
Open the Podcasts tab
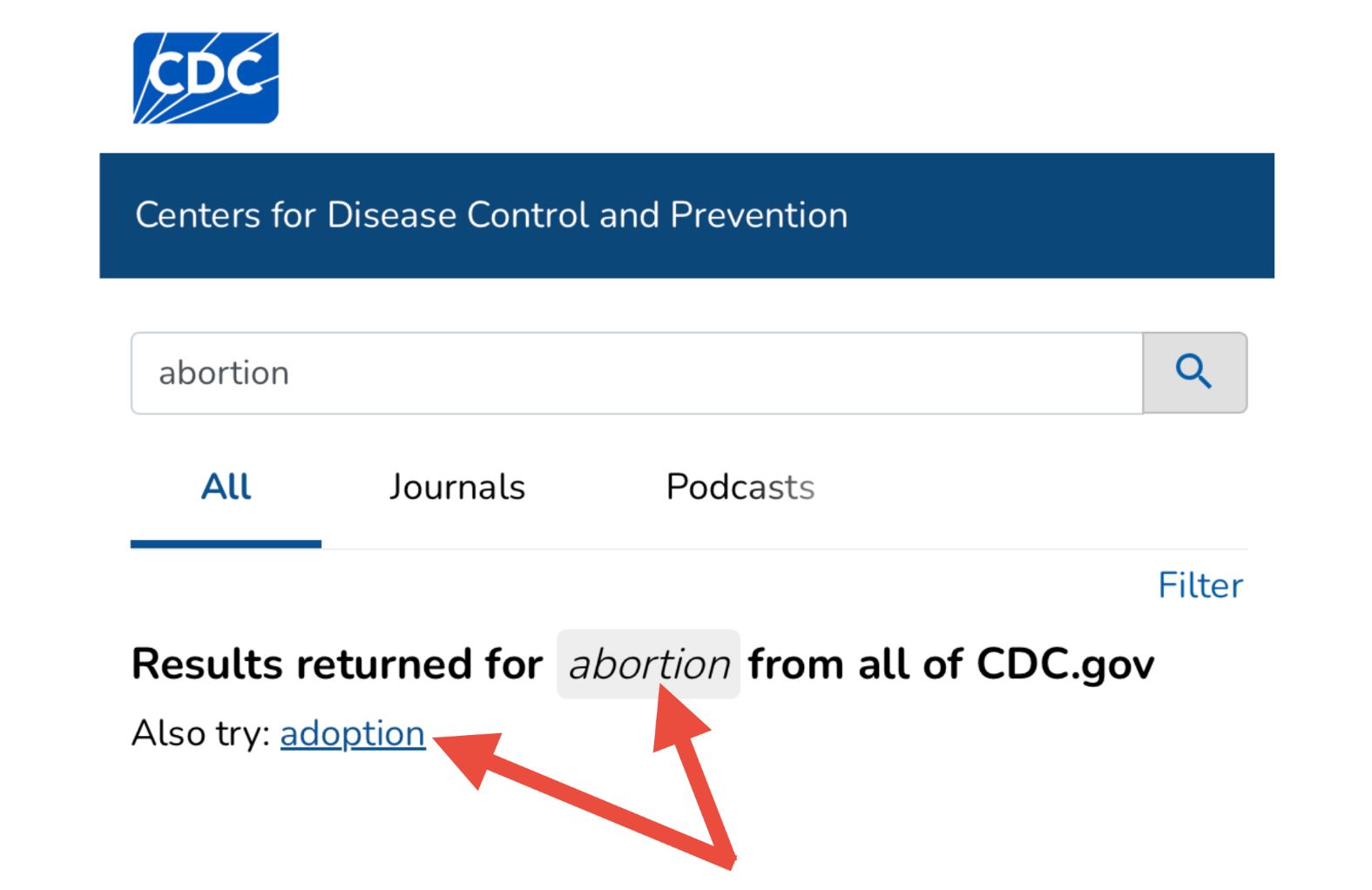[x=740, y=487]
